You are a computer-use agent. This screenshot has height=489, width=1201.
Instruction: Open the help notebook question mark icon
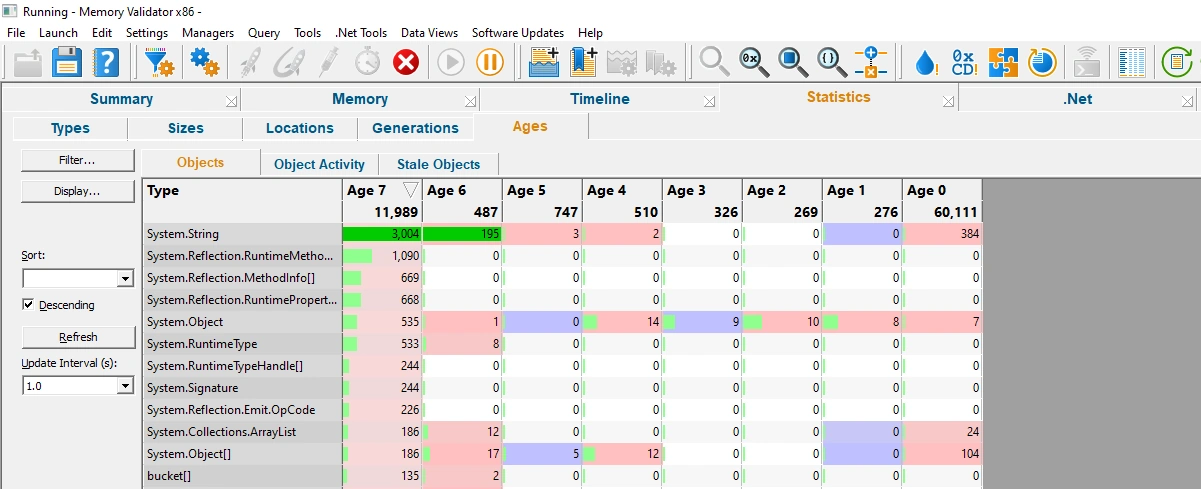[106, 63]
